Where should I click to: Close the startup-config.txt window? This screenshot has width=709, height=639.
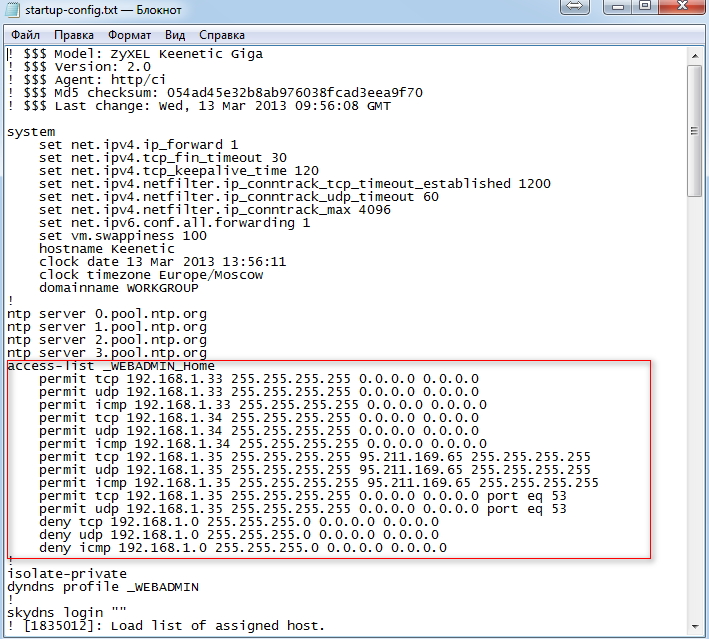coord(682,7)
